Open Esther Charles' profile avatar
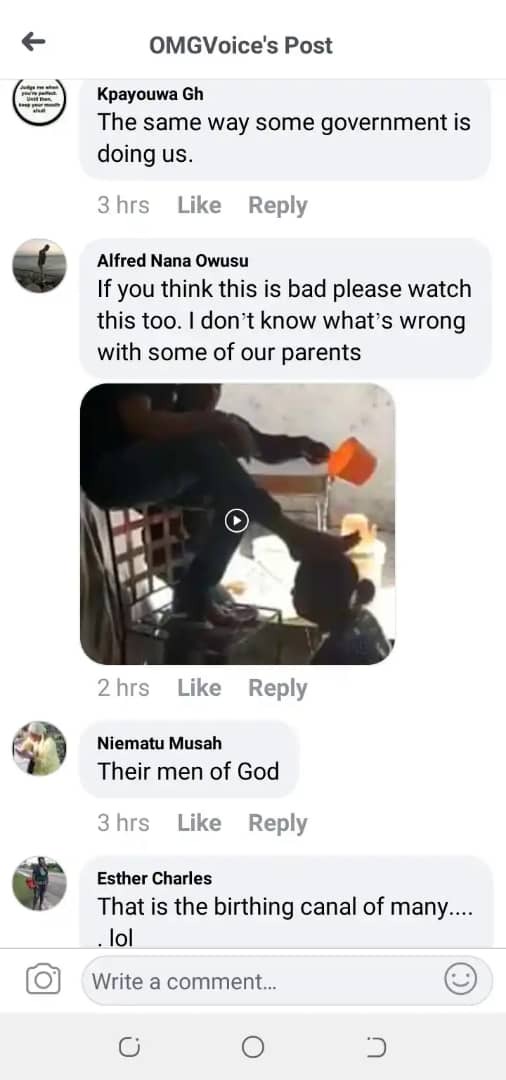506x1080 pixels. coord(39,883)
